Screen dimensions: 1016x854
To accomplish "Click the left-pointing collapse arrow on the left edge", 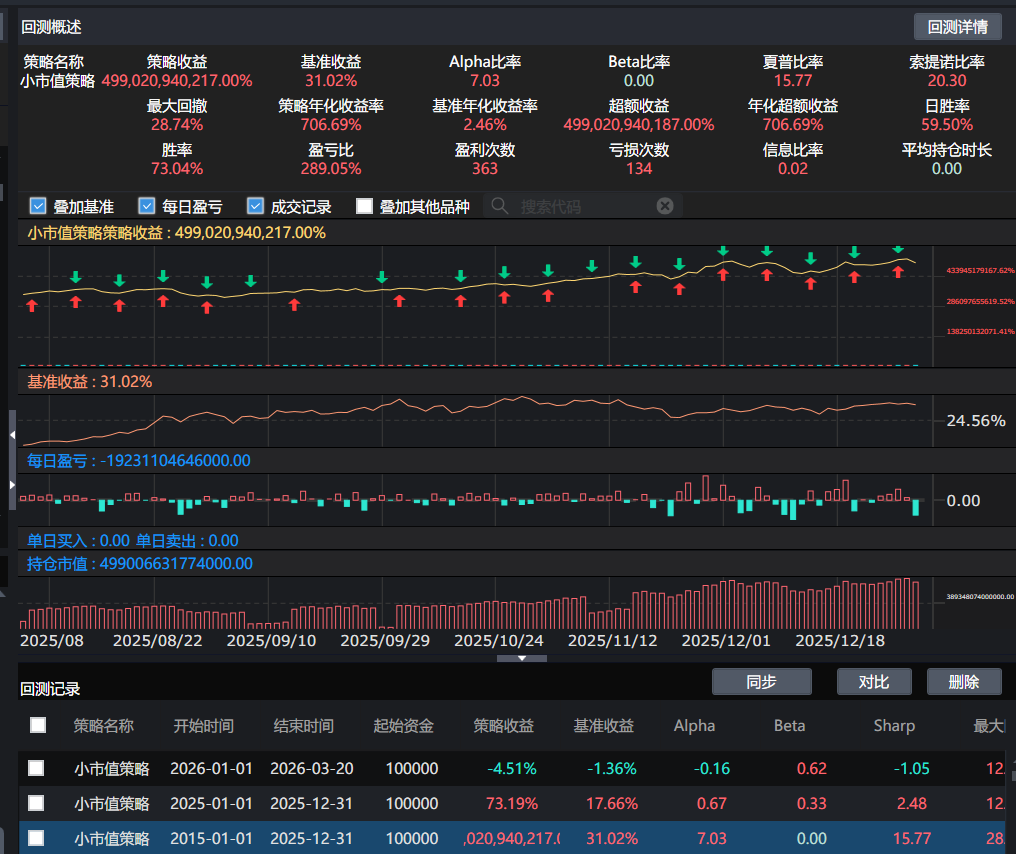I will (12, 435).
